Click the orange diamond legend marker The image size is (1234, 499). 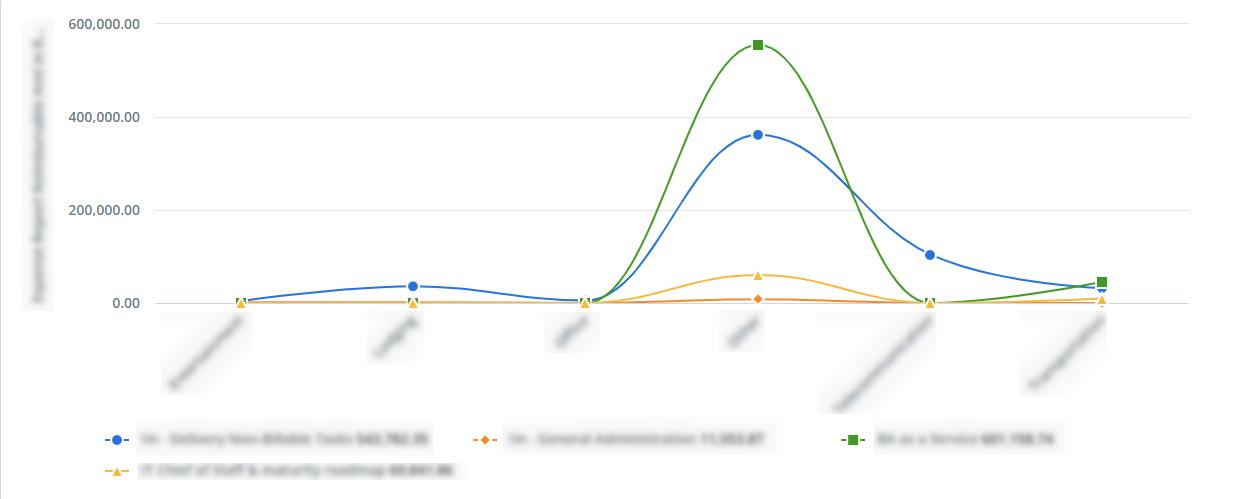(x=484, y=439)
